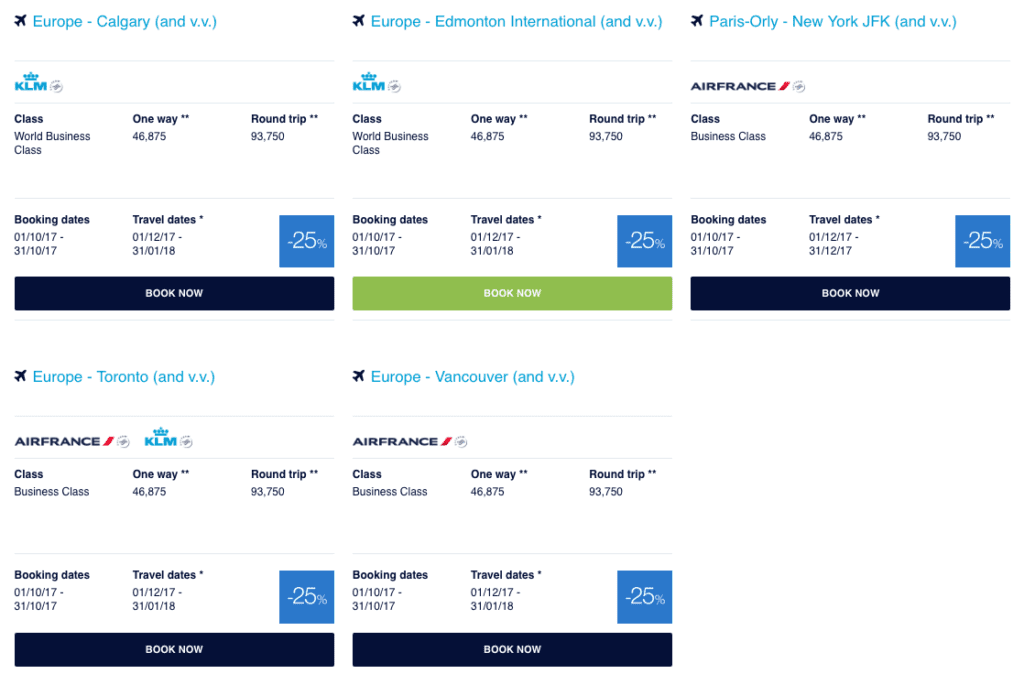The image size is (1024, 674).
Task: Open the Europe - Vancouver (and v.v.) link
Action: click(472, 377)
